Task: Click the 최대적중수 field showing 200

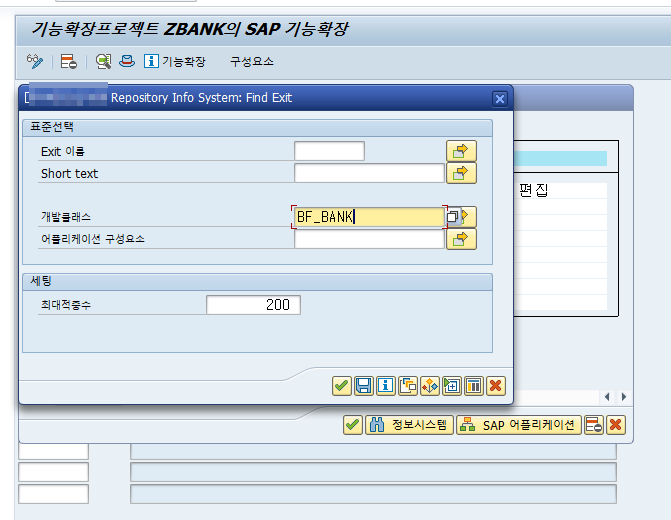Action: tap(253, 305)
